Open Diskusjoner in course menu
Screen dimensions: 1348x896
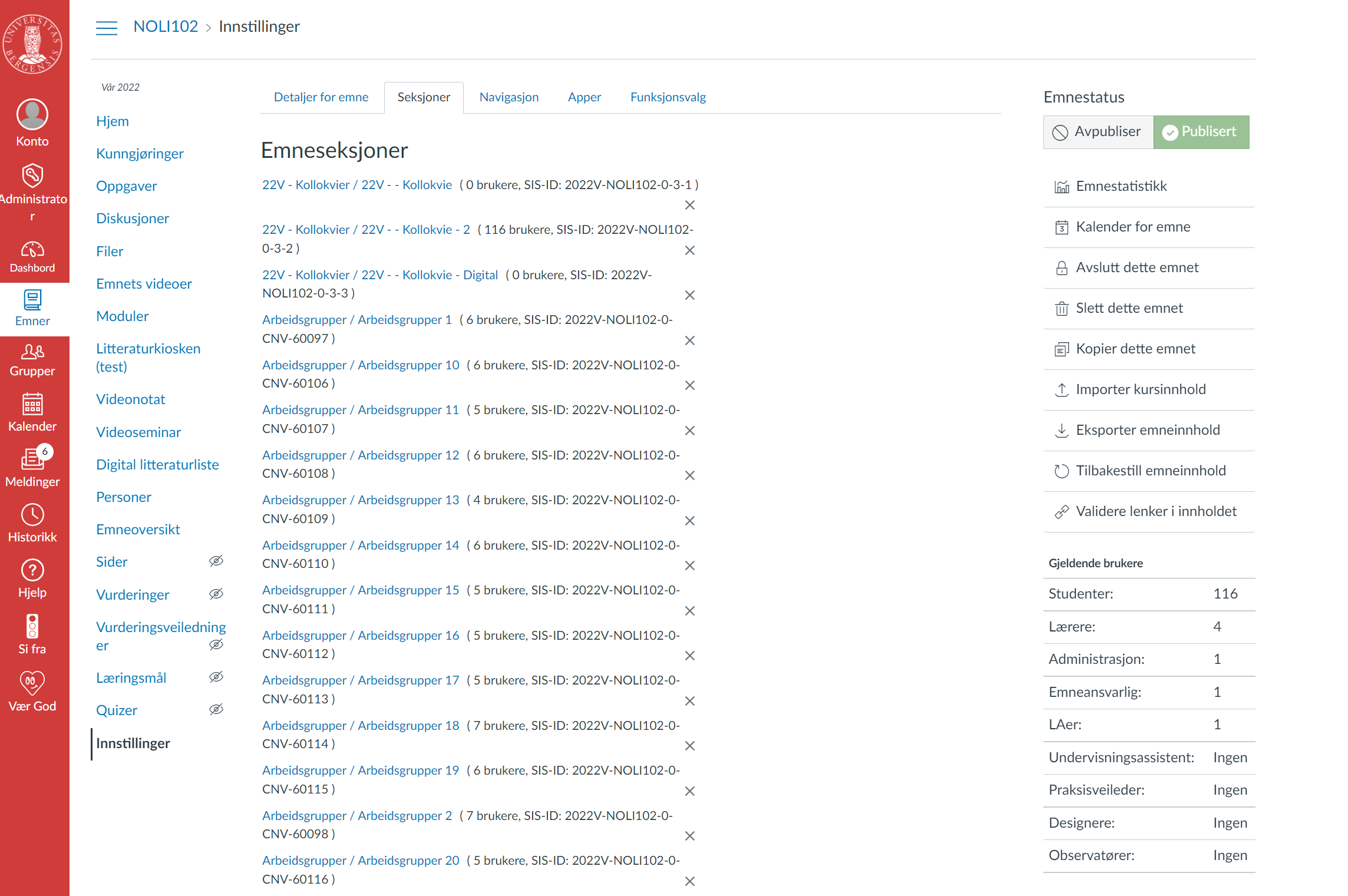point(133,219)
